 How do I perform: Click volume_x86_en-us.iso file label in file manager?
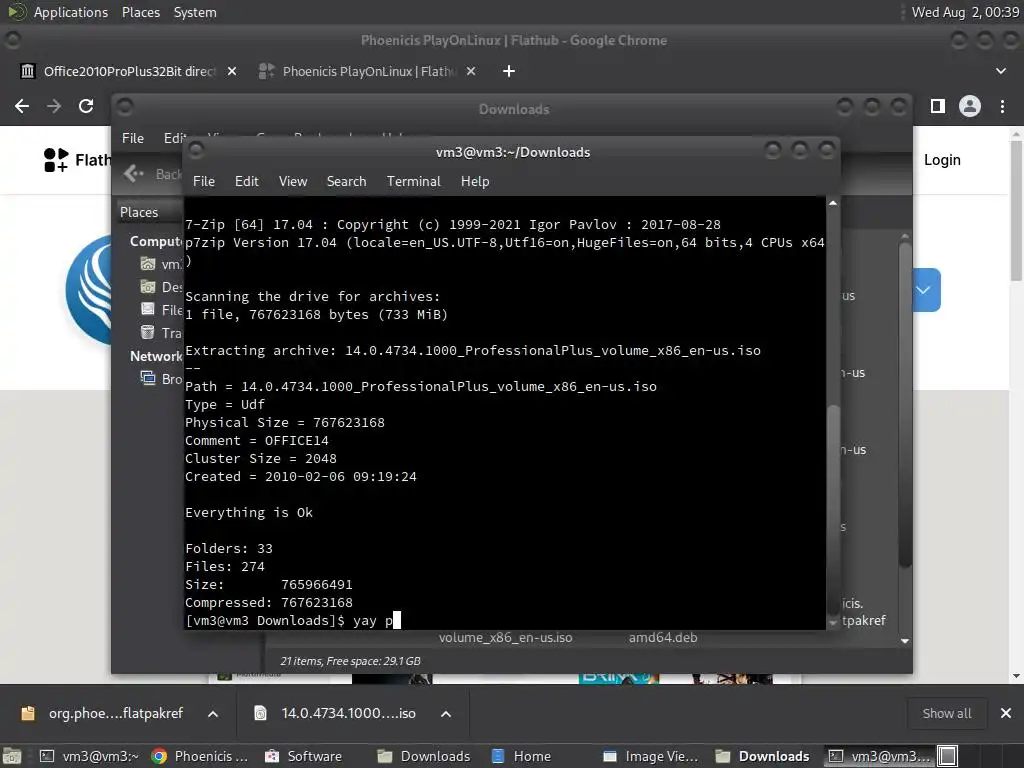coord(505,637)
